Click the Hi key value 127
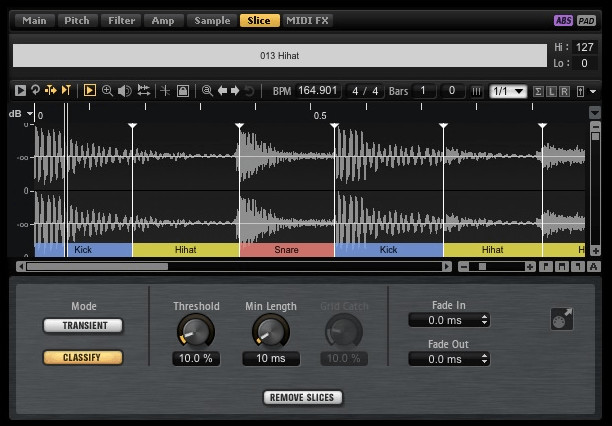This screenshot has width=612, height=426. [x=584, y=47]
